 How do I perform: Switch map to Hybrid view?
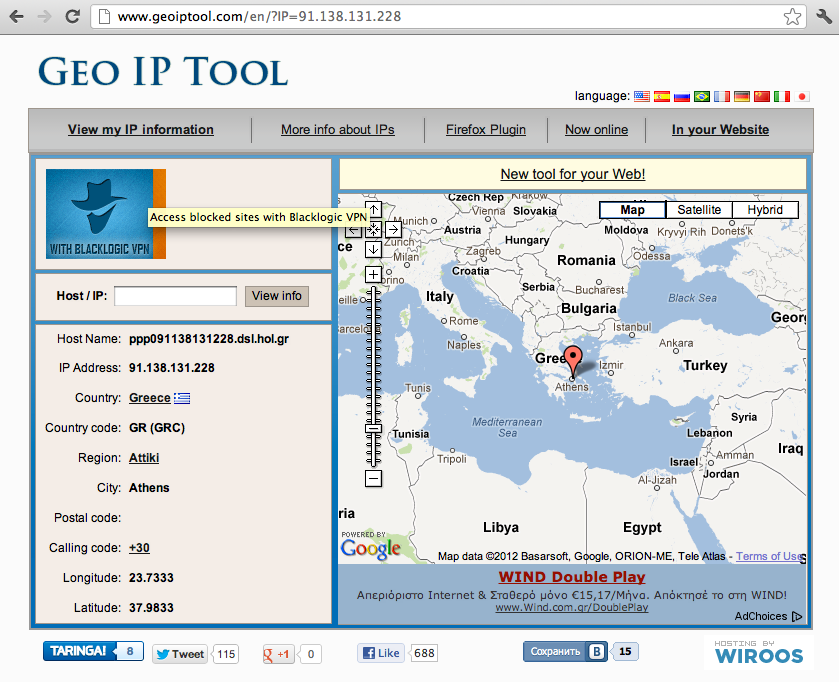[765, 210]
